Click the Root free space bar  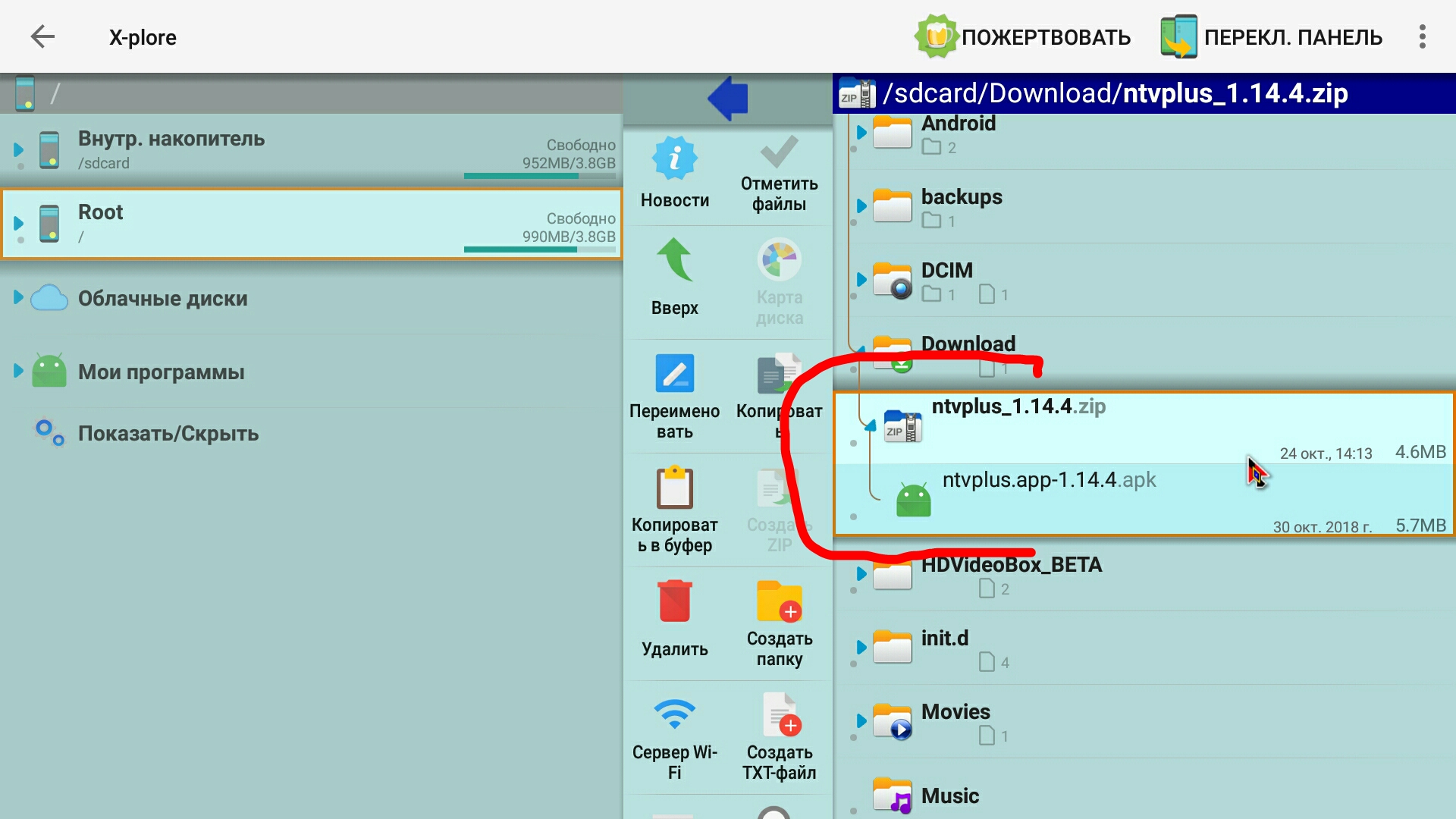click(x=539, y=249)
